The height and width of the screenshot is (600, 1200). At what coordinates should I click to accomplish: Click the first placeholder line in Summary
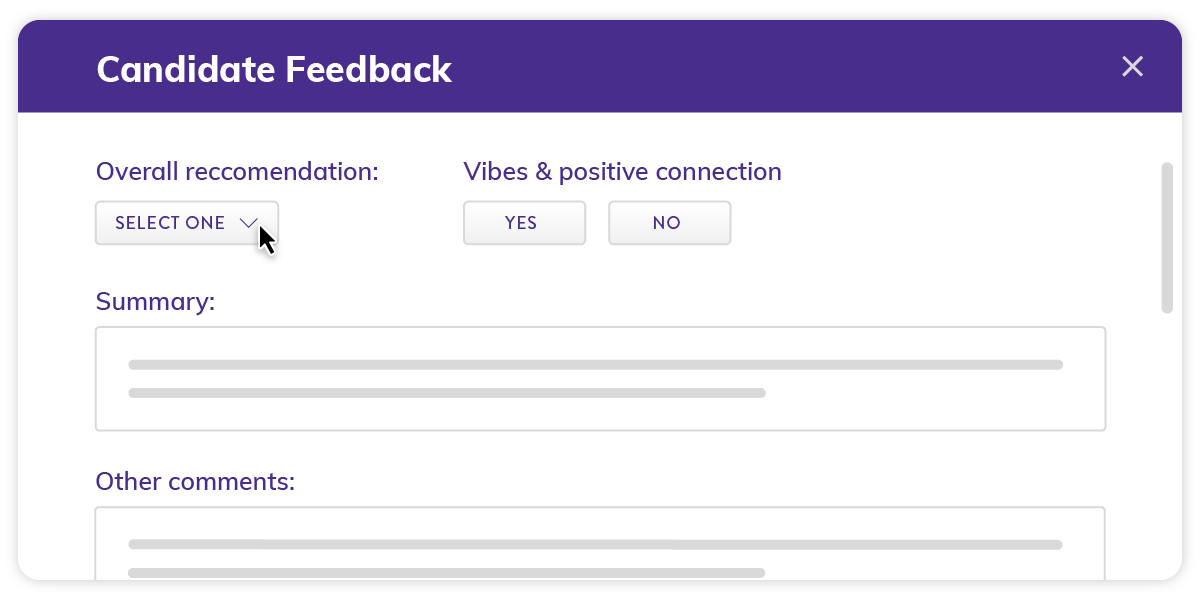tap(595, 364)
